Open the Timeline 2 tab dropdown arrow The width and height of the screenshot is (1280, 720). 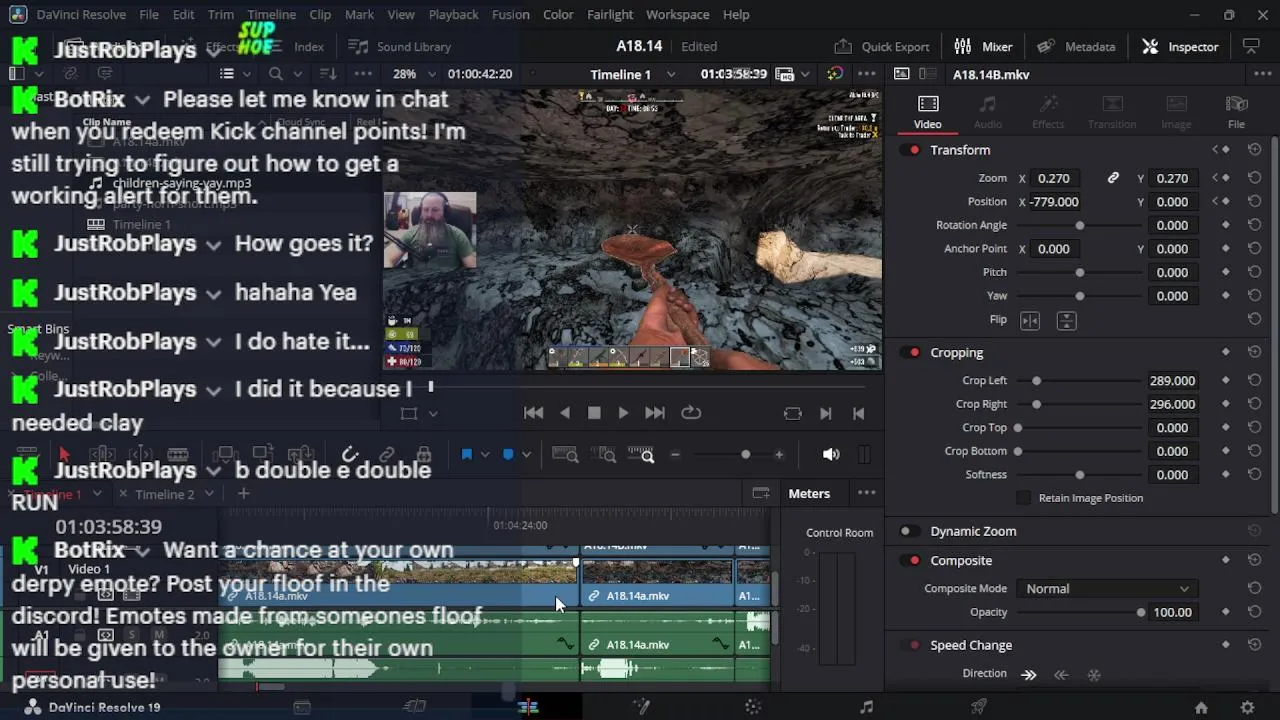click(x=209, y=494)
